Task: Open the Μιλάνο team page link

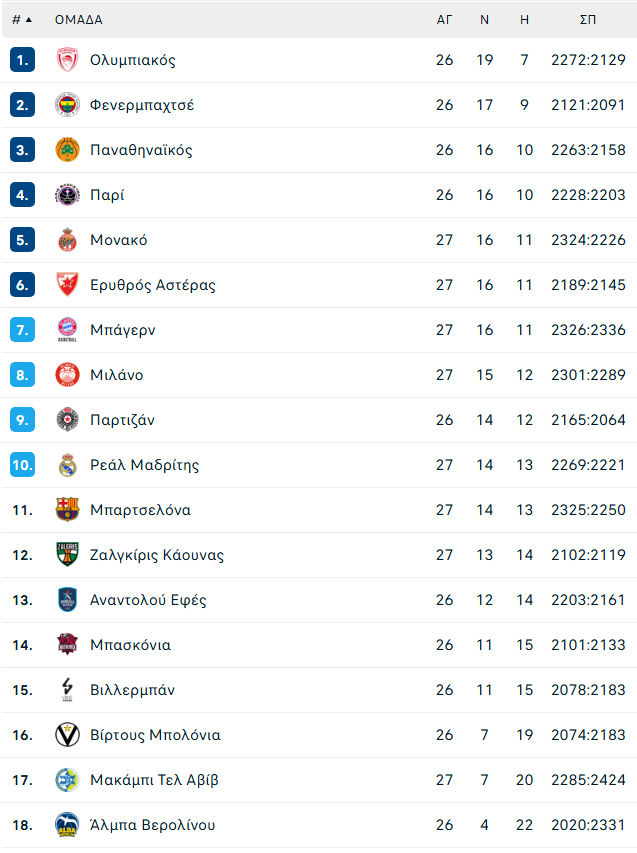Action: [117, 375]
